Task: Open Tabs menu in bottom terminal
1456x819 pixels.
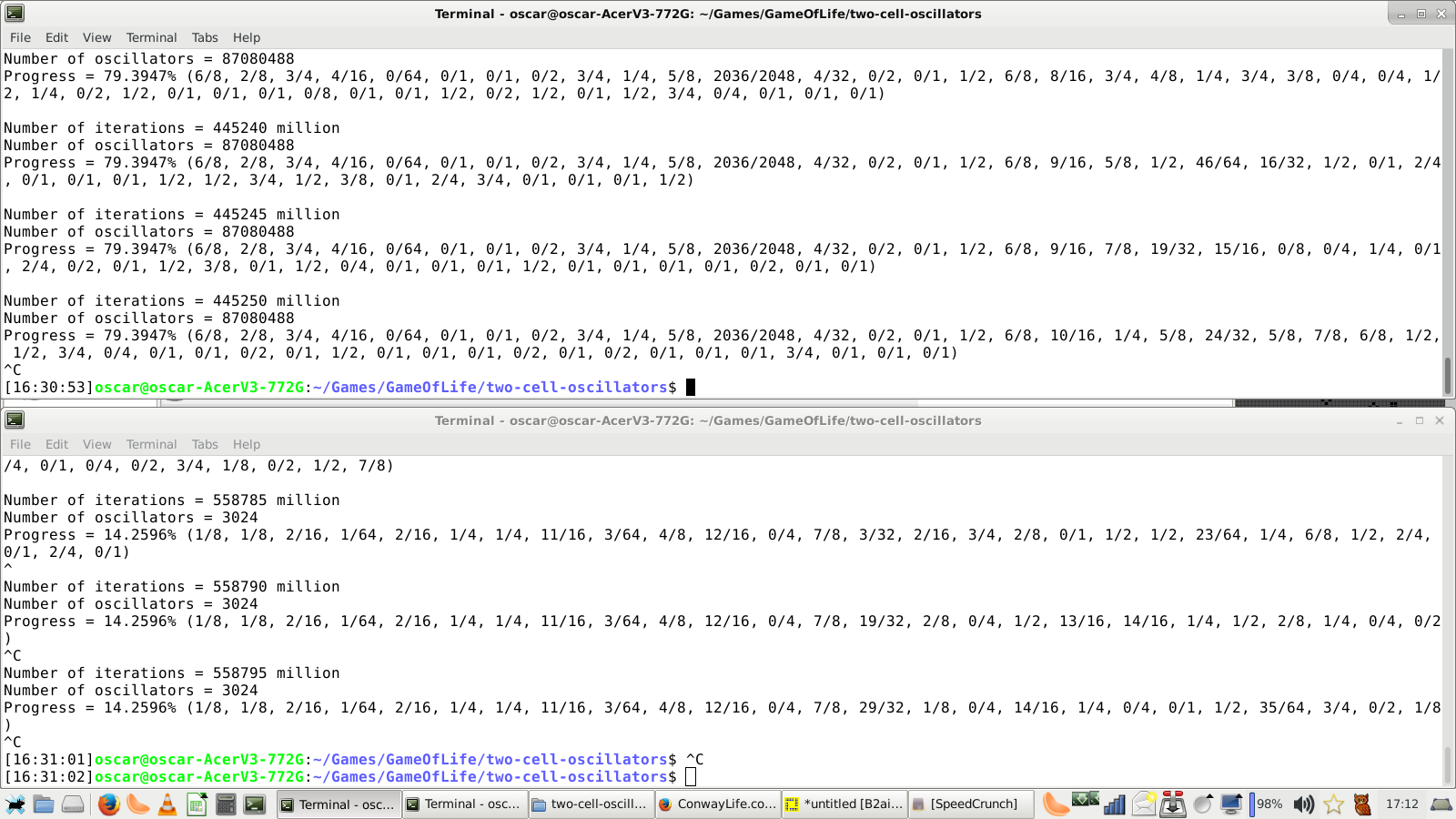Action: [x=205, y=444]
